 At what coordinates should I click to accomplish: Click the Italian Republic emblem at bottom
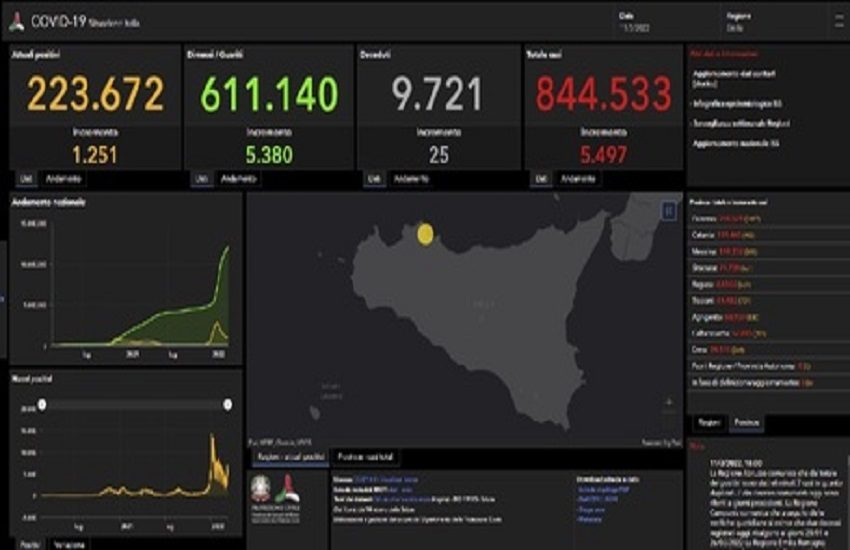click(x=265, y=490)
